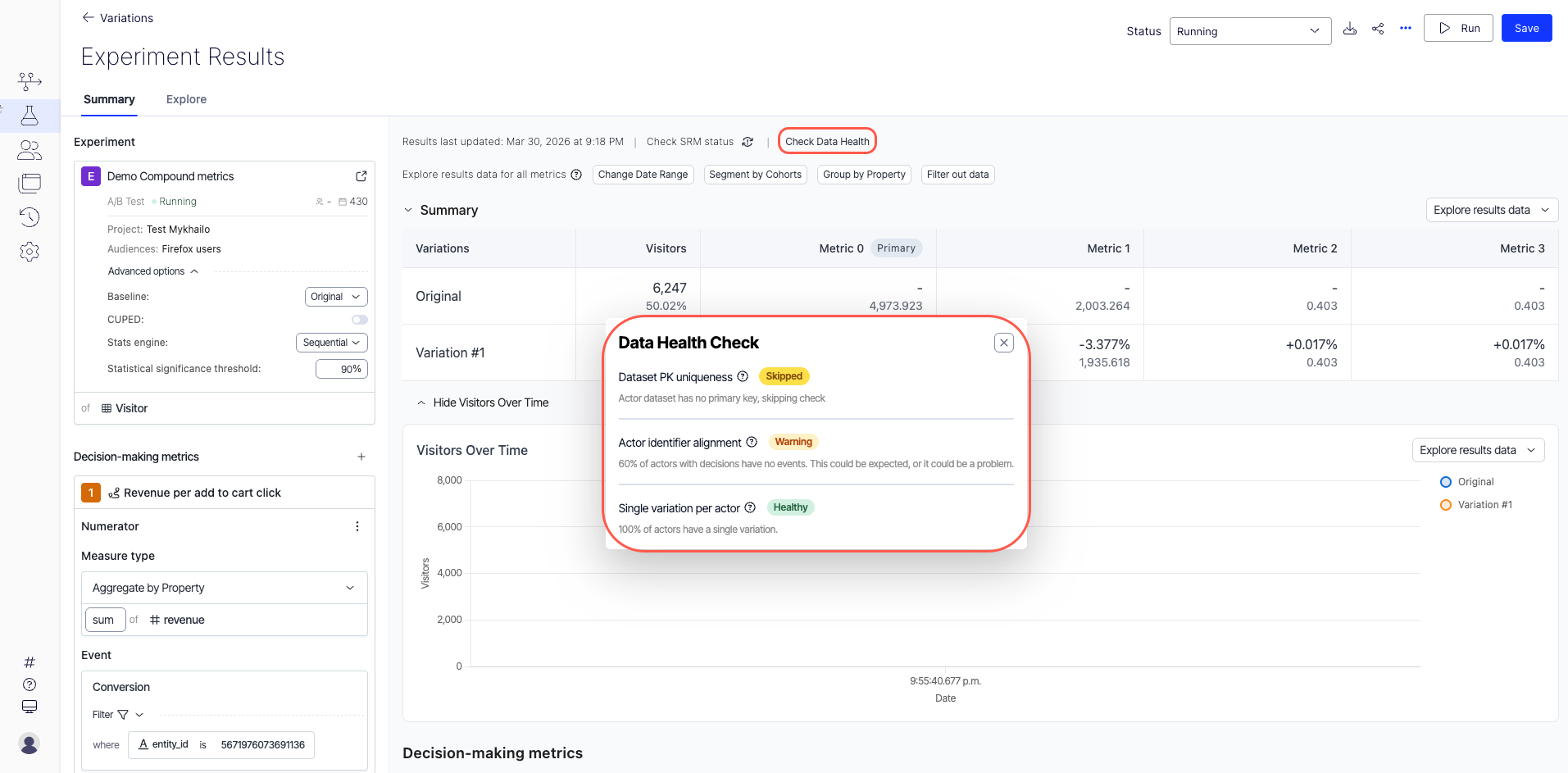Screen dimensions: 1568x773
Task: Collapse Hide Visitors Over Time section
Action: coord(483,402)
